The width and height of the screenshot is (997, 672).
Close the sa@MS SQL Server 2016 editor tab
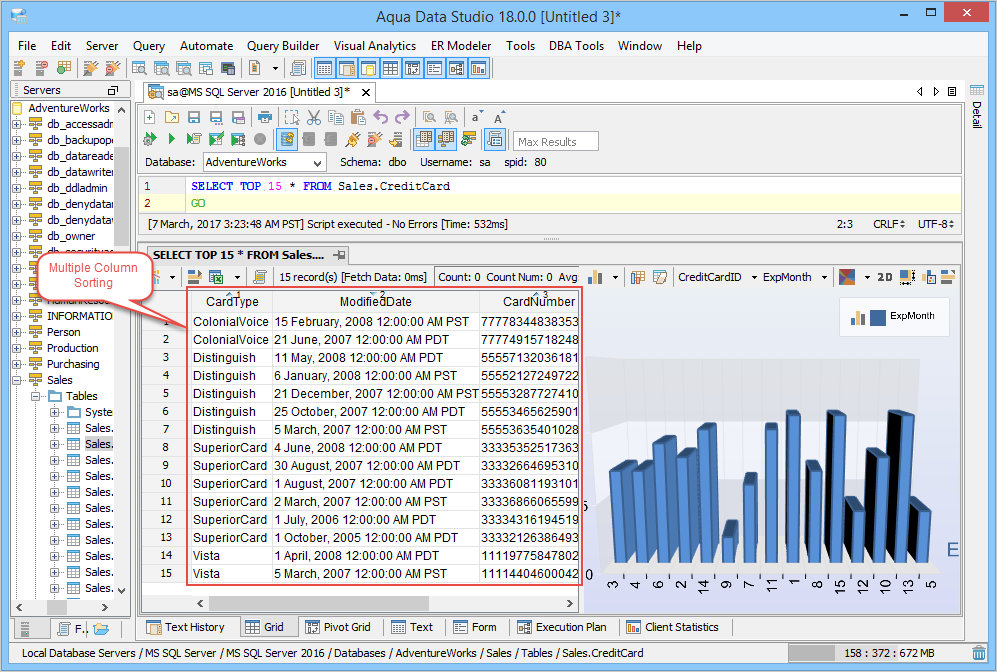pyautogui.click(x=366, y=92)
